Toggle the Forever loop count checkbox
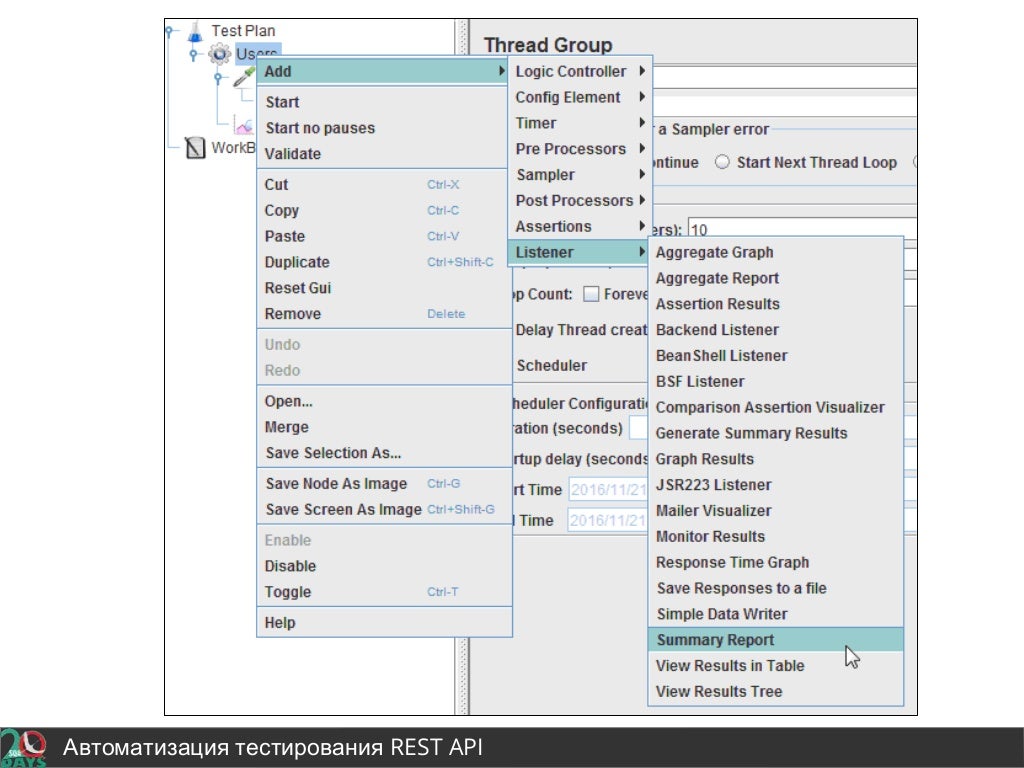Viewport: 1024px width, 768px height. [591, 294]
